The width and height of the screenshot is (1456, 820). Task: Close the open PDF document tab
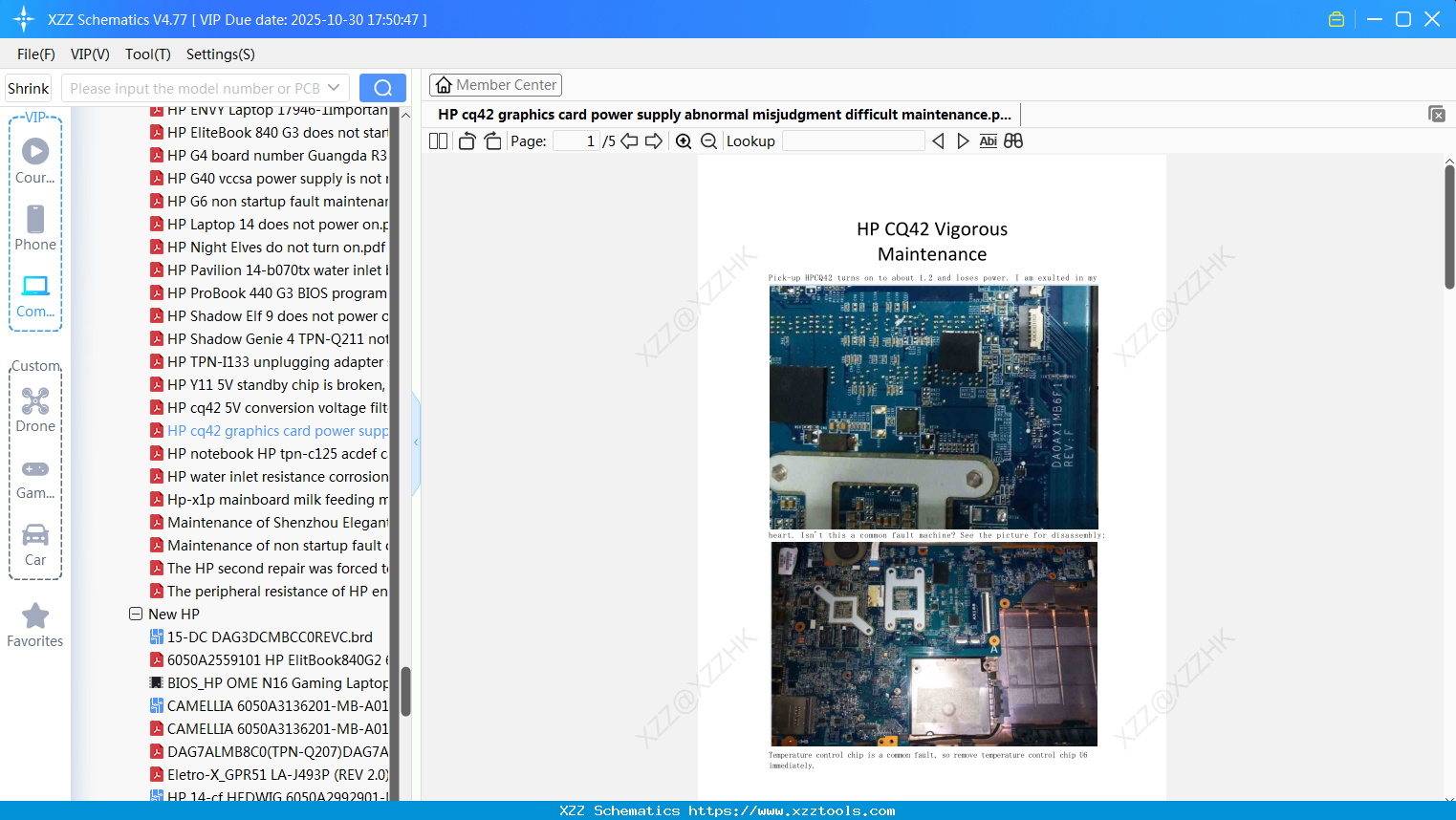[x=1436, y=114]
